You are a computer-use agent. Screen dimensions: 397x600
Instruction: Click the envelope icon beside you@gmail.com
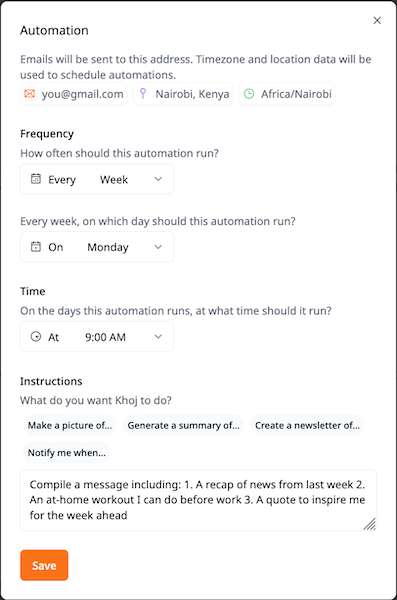click(29, 94)
